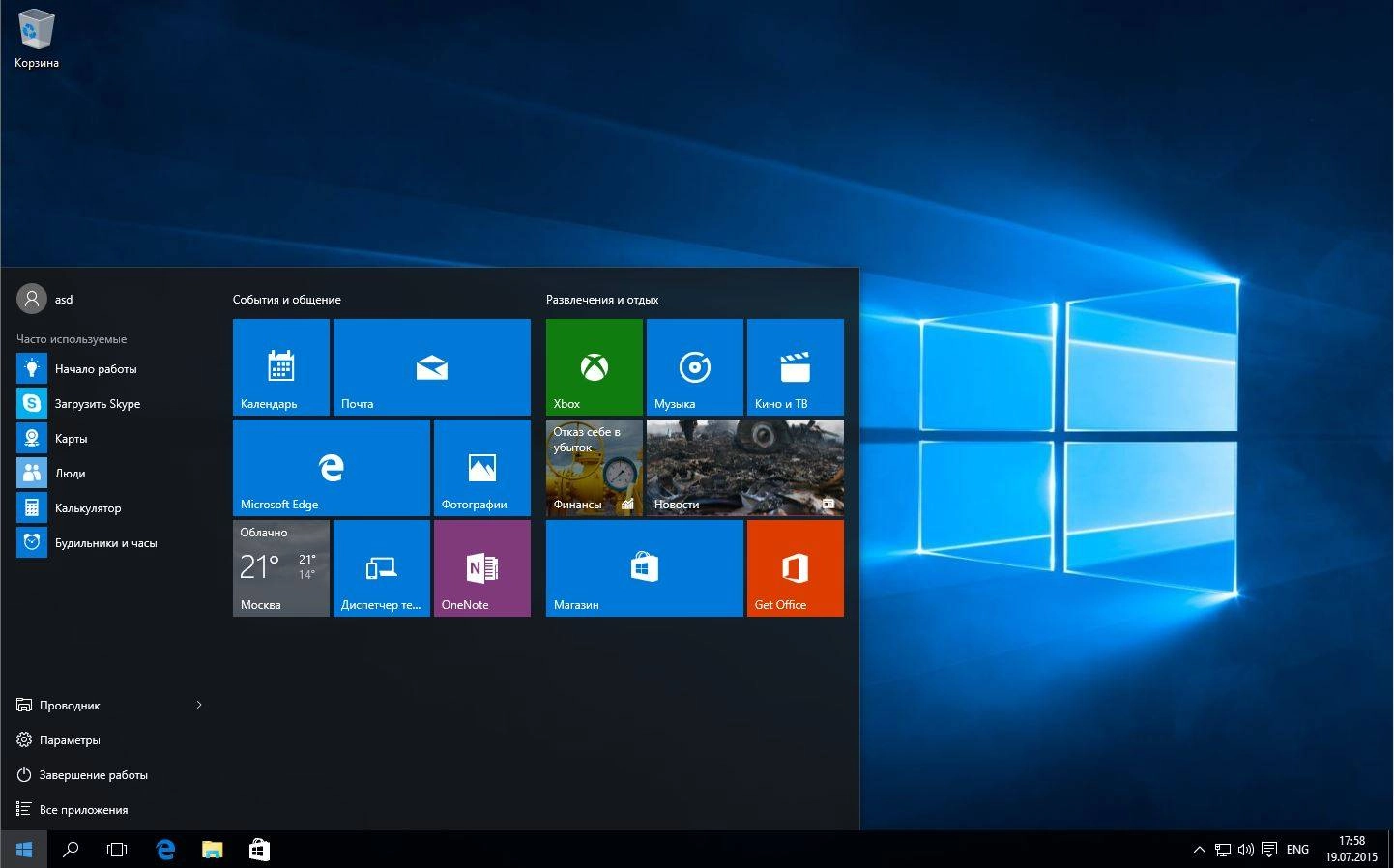Open taskbar Search magnifier

point(71,850)
